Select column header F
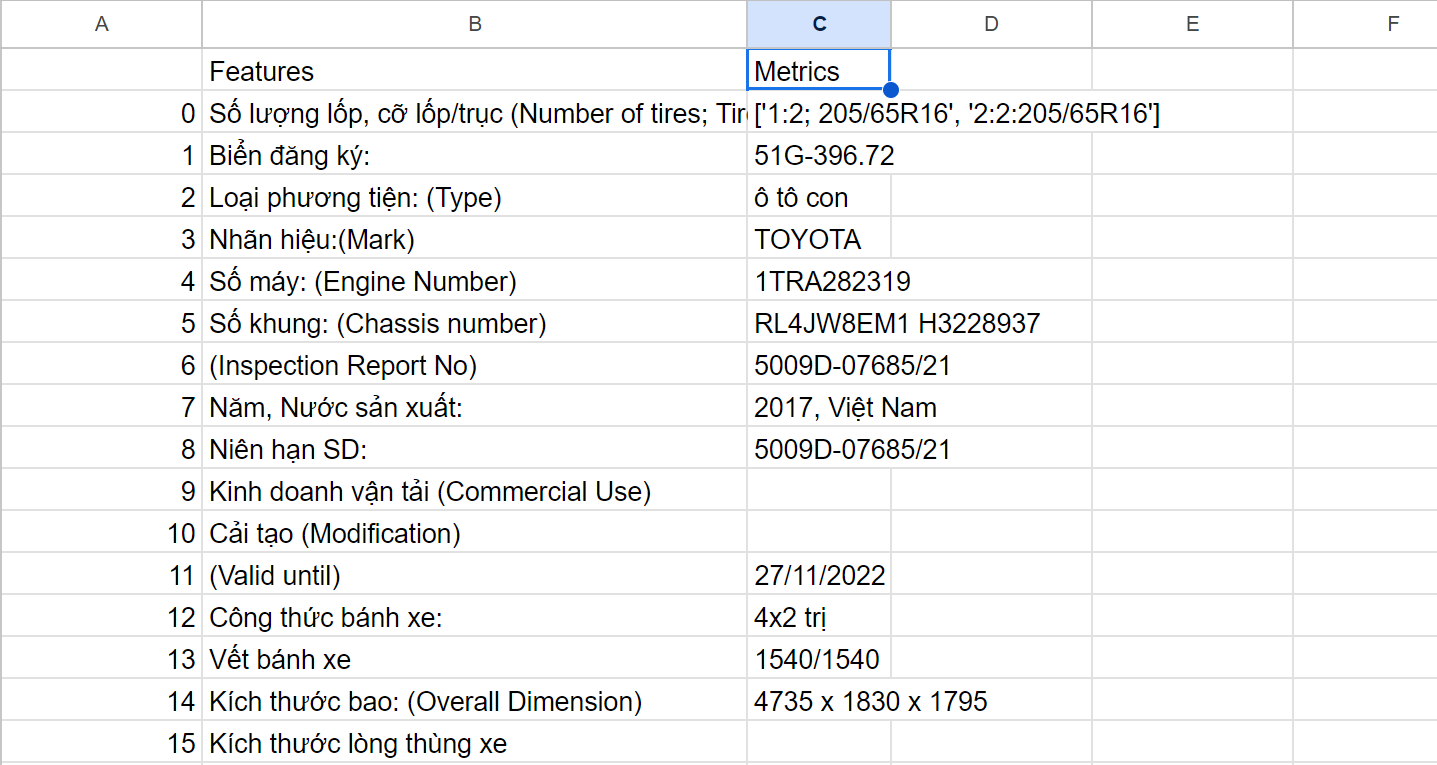The height and width of the screenshot is (765, 1437). point(1392,24)
